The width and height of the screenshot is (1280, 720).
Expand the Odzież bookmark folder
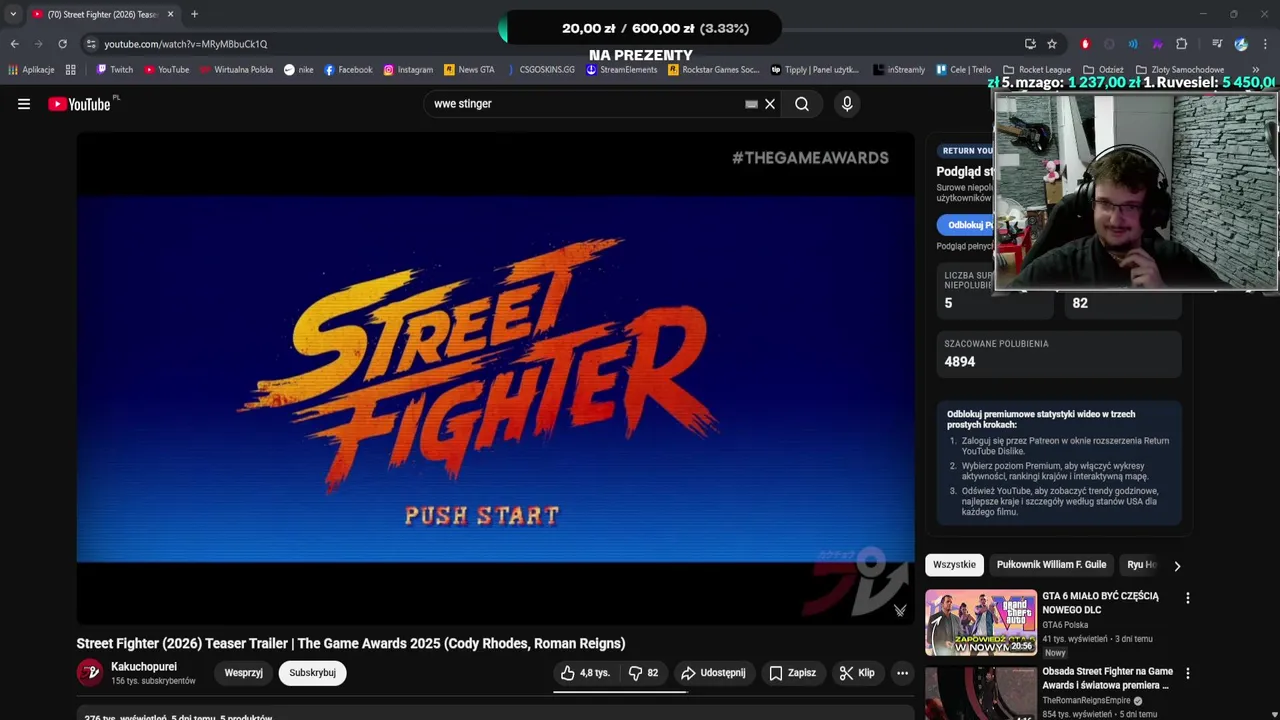click(x=1103, y=70)
